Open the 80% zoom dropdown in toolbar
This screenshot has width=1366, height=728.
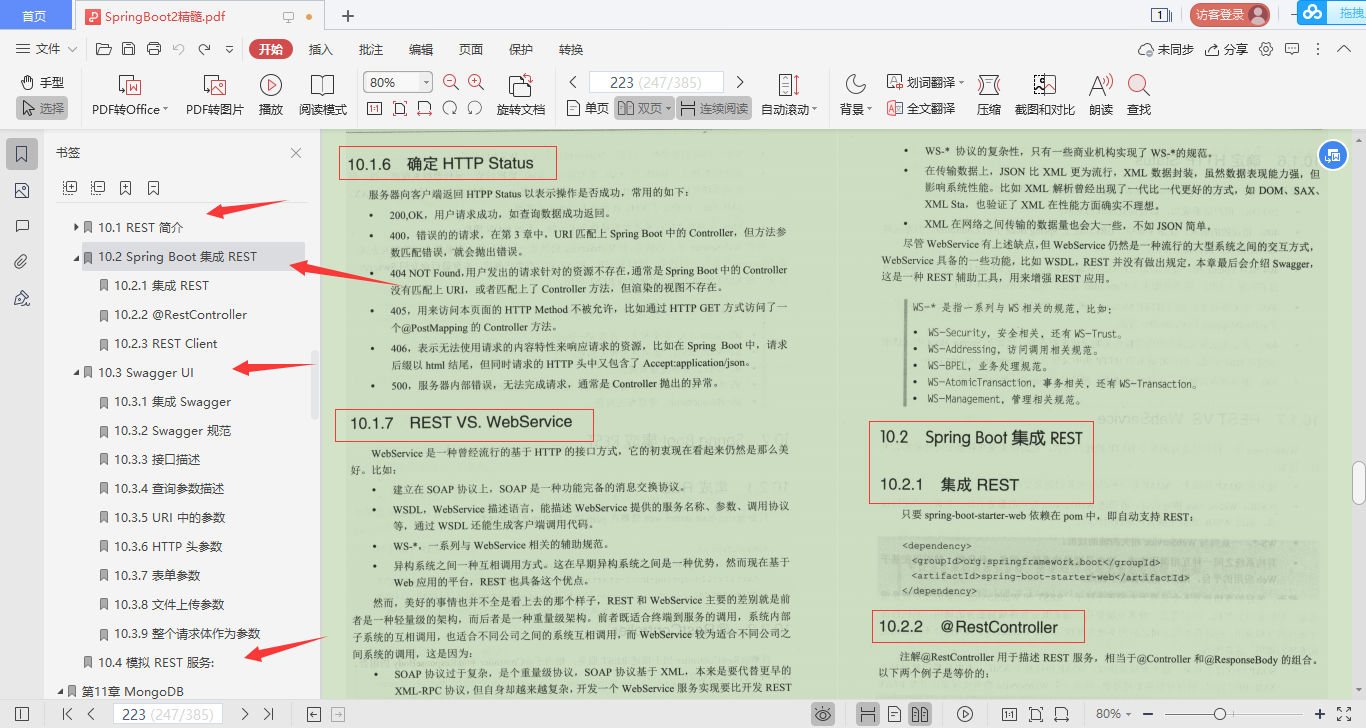(427, 83)
